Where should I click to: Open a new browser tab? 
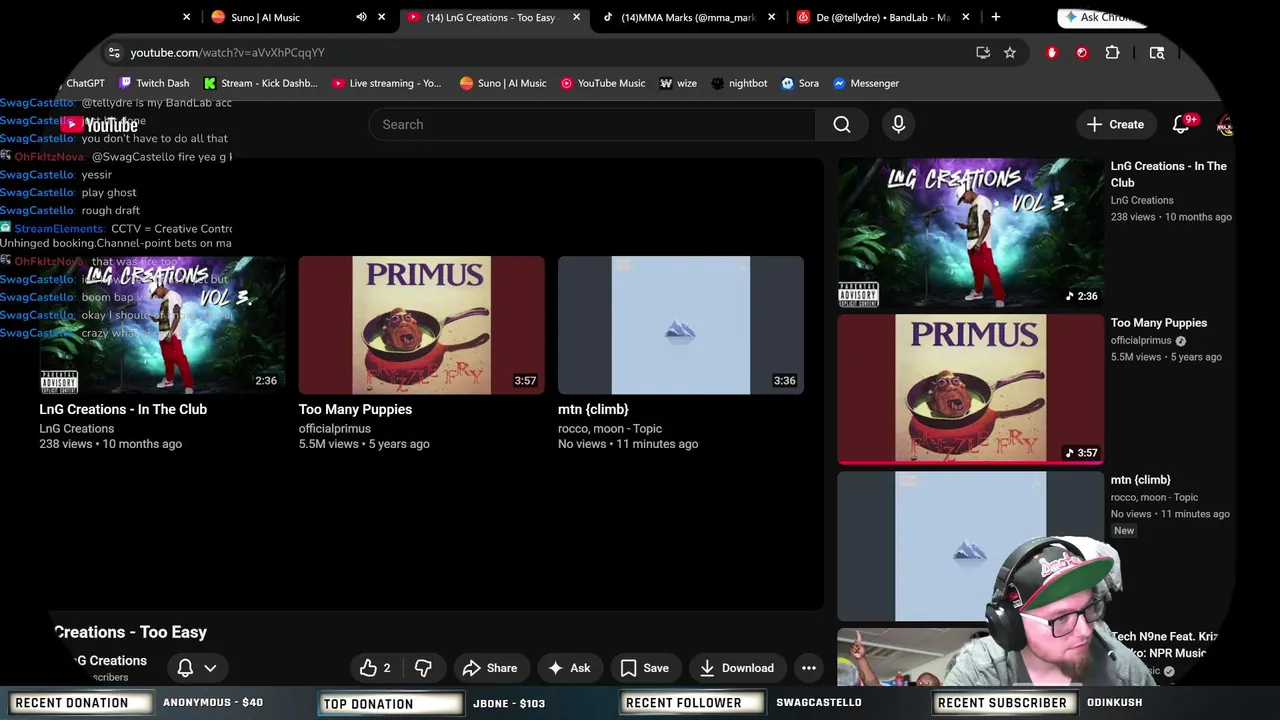(x=995, y=17)
